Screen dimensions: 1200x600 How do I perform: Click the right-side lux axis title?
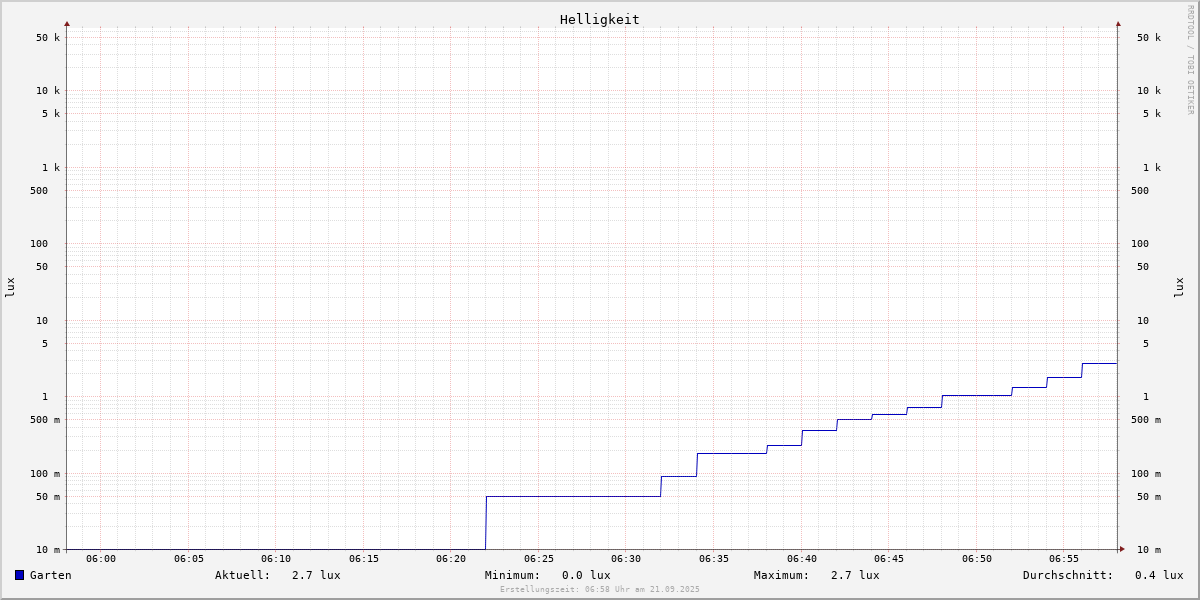pyautogui.click(x=1179, y=287)
